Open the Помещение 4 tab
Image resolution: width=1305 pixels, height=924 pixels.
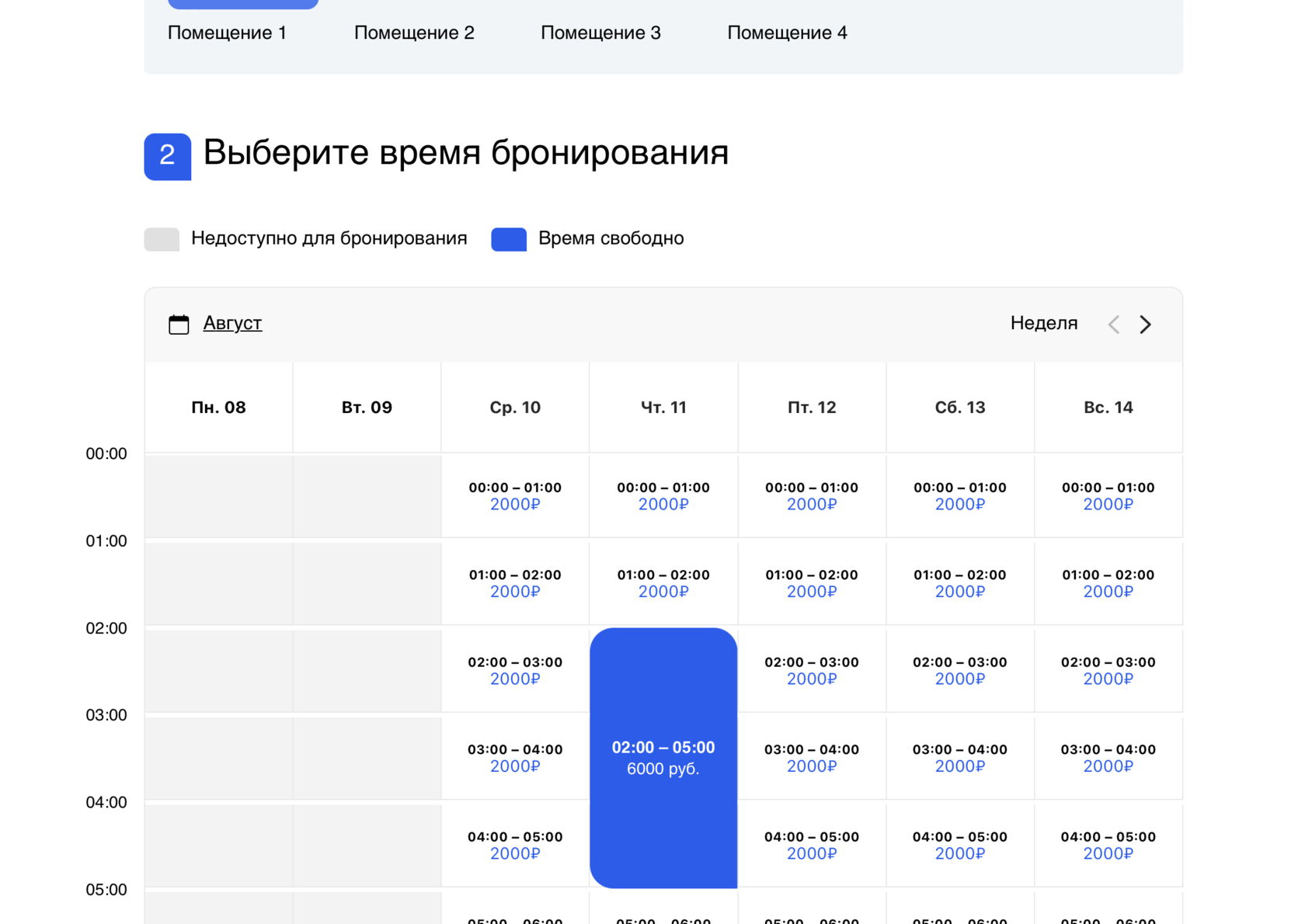787,33
